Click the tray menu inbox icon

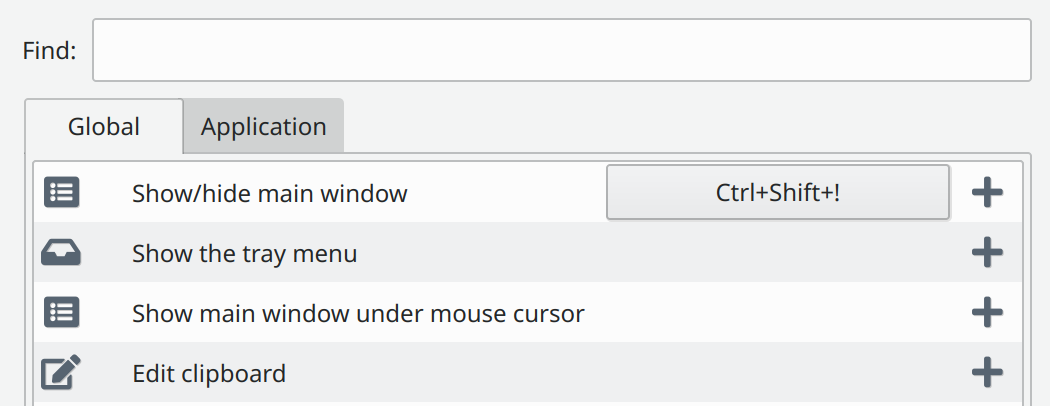(61, 253)
